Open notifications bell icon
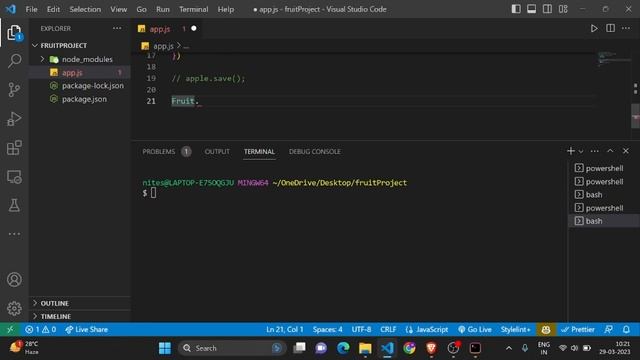The height and width of the screenshot is (360, 640). [626, 329]
